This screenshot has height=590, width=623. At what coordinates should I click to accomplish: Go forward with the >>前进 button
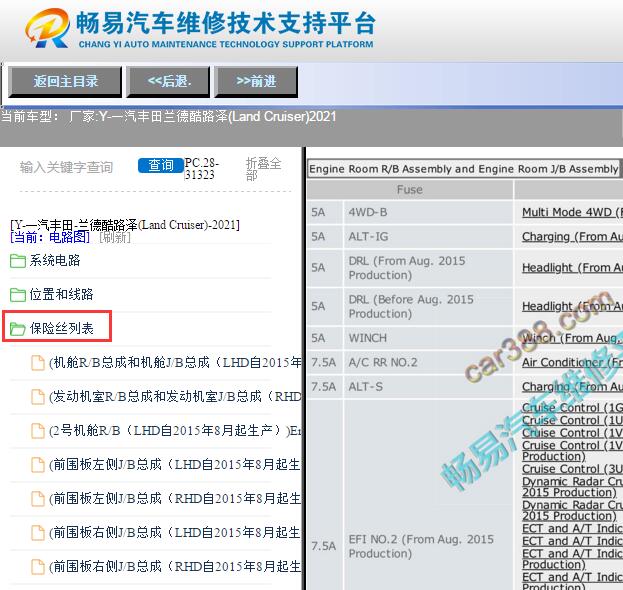coord(256,82)
